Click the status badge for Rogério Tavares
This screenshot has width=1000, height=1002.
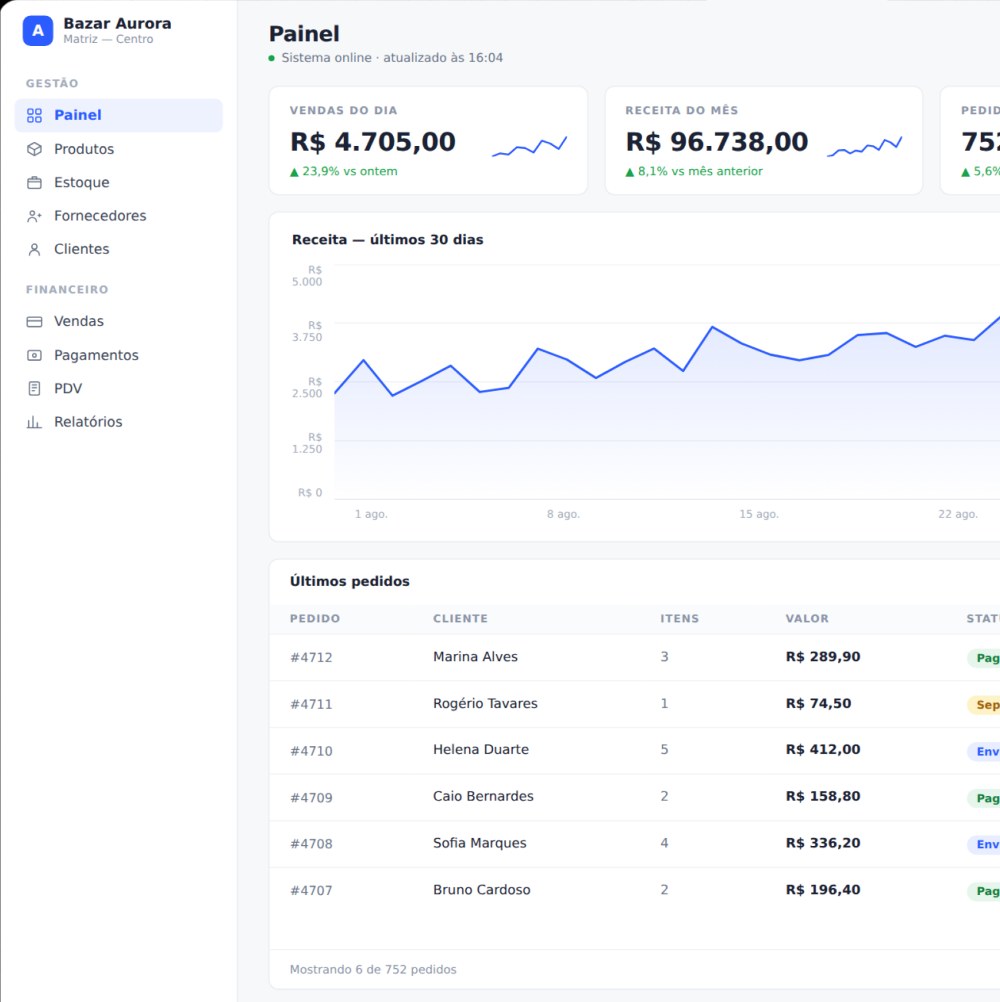click(x=984, y=705)
